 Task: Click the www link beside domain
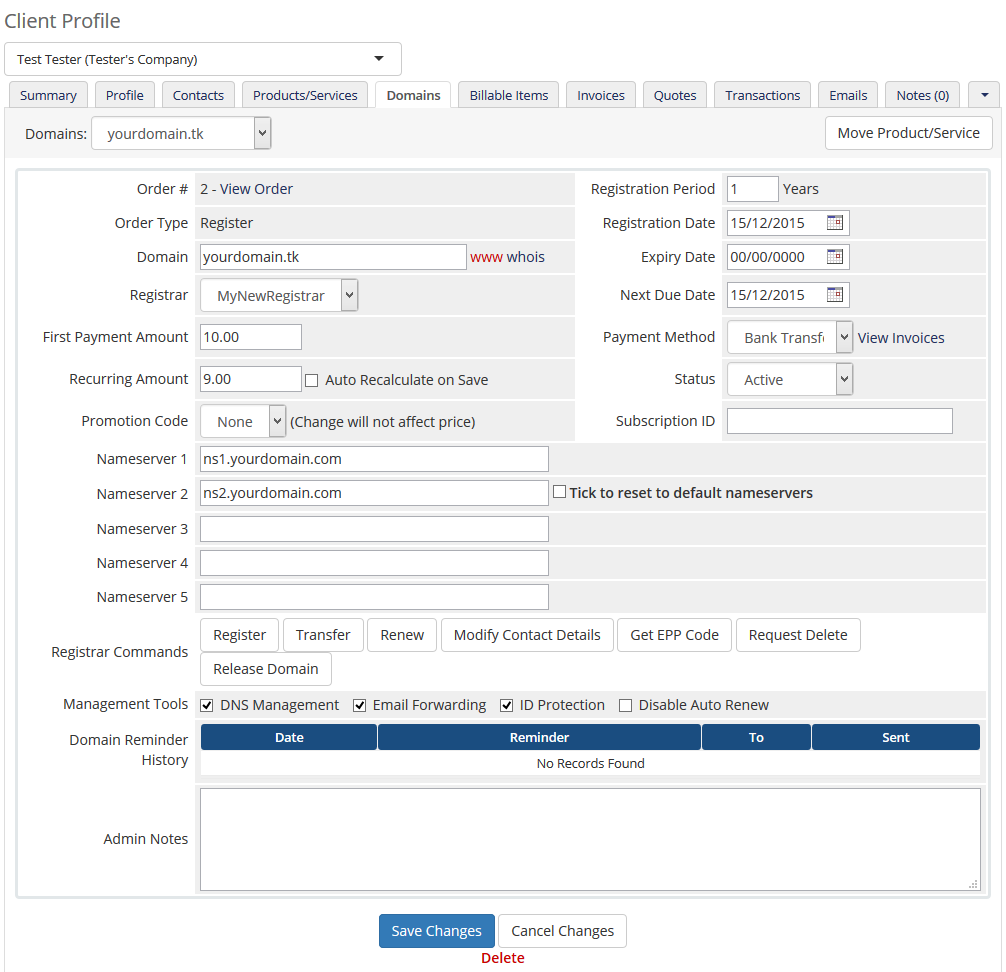(x=486, y=257)
